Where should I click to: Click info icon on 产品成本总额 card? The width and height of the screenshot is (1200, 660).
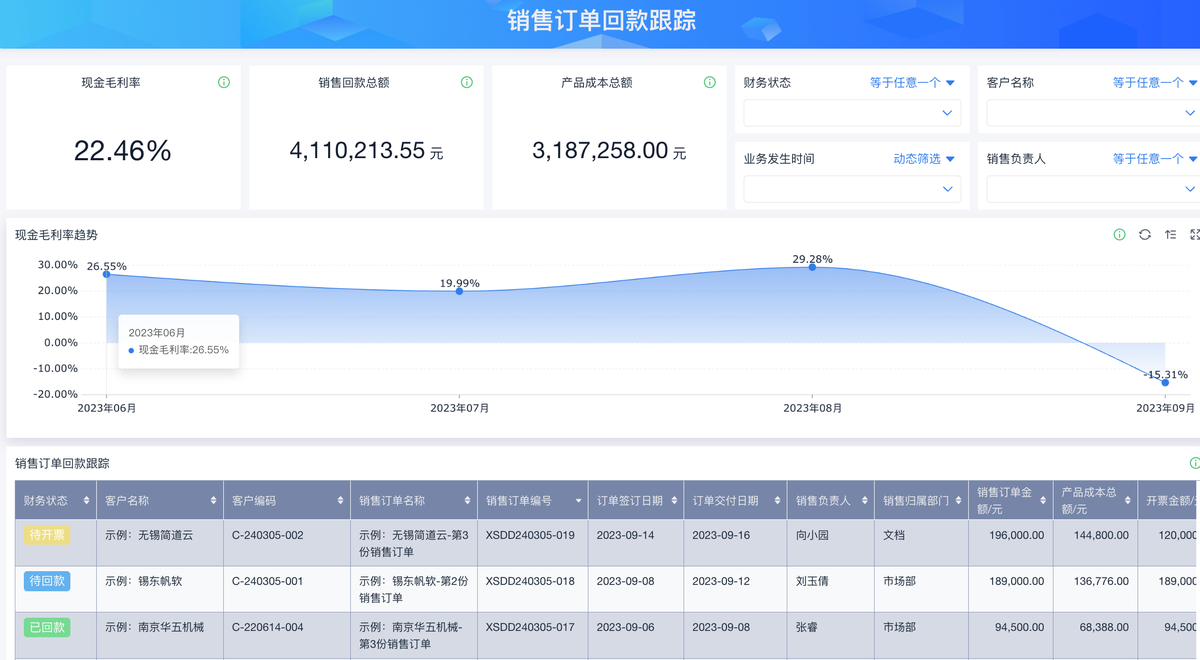709,82
